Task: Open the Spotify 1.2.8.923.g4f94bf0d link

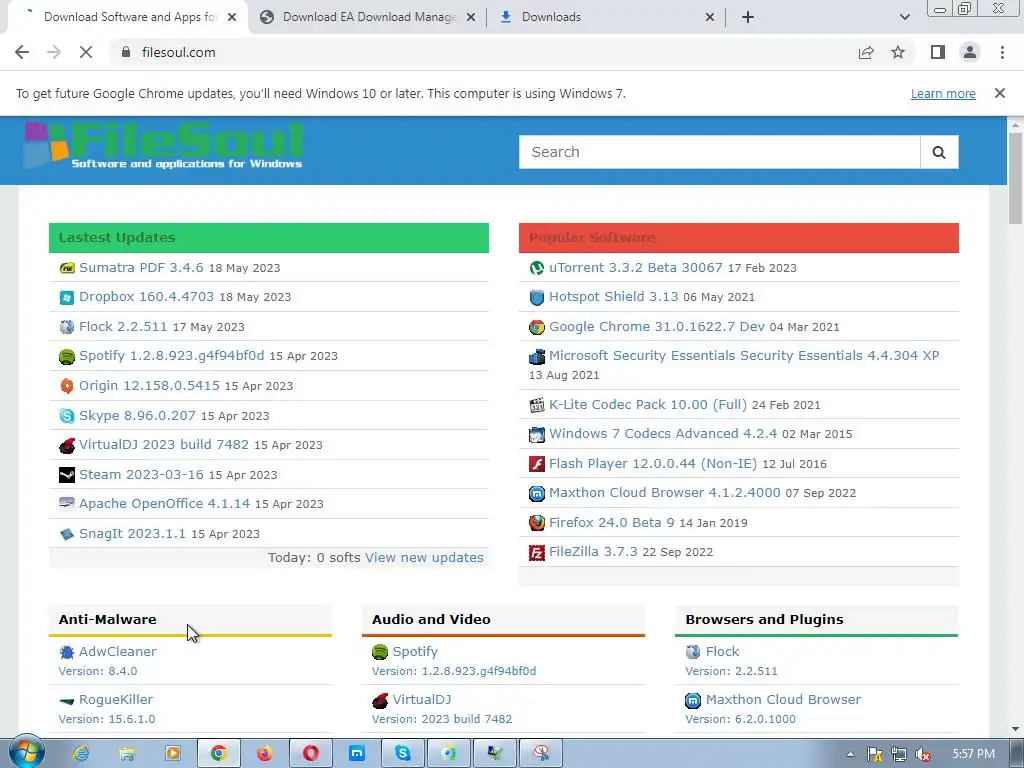Action: point(172,356)
